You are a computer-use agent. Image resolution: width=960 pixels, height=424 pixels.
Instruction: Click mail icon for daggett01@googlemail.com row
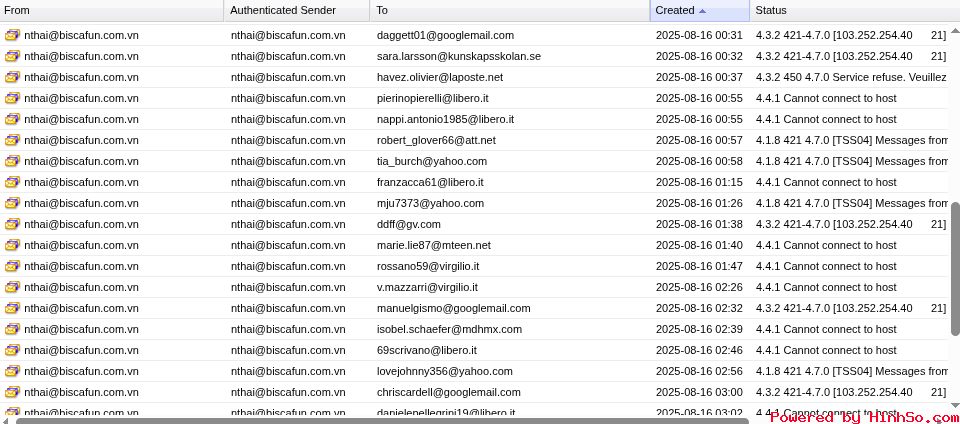[12, 35]
